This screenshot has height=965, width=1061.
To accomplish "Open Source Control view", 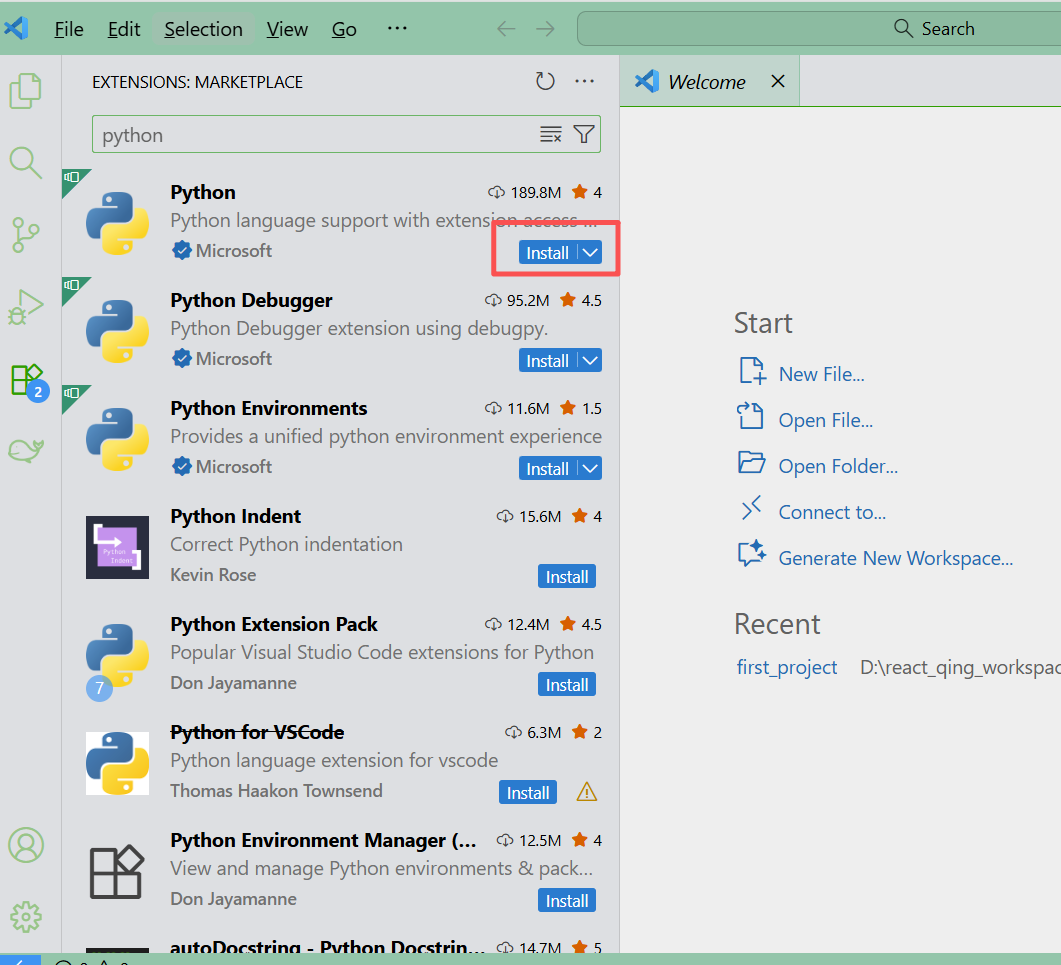I will 26,235.
